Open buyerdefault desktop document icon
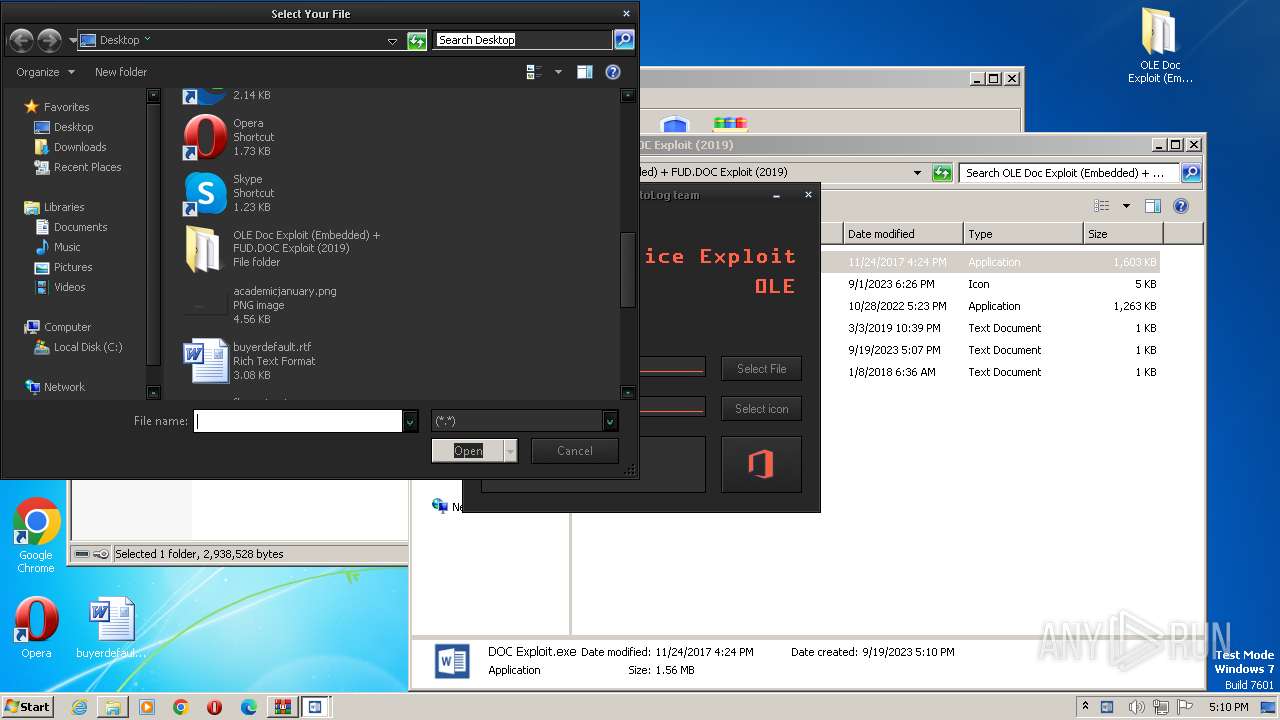 click(x=111, y=628)
